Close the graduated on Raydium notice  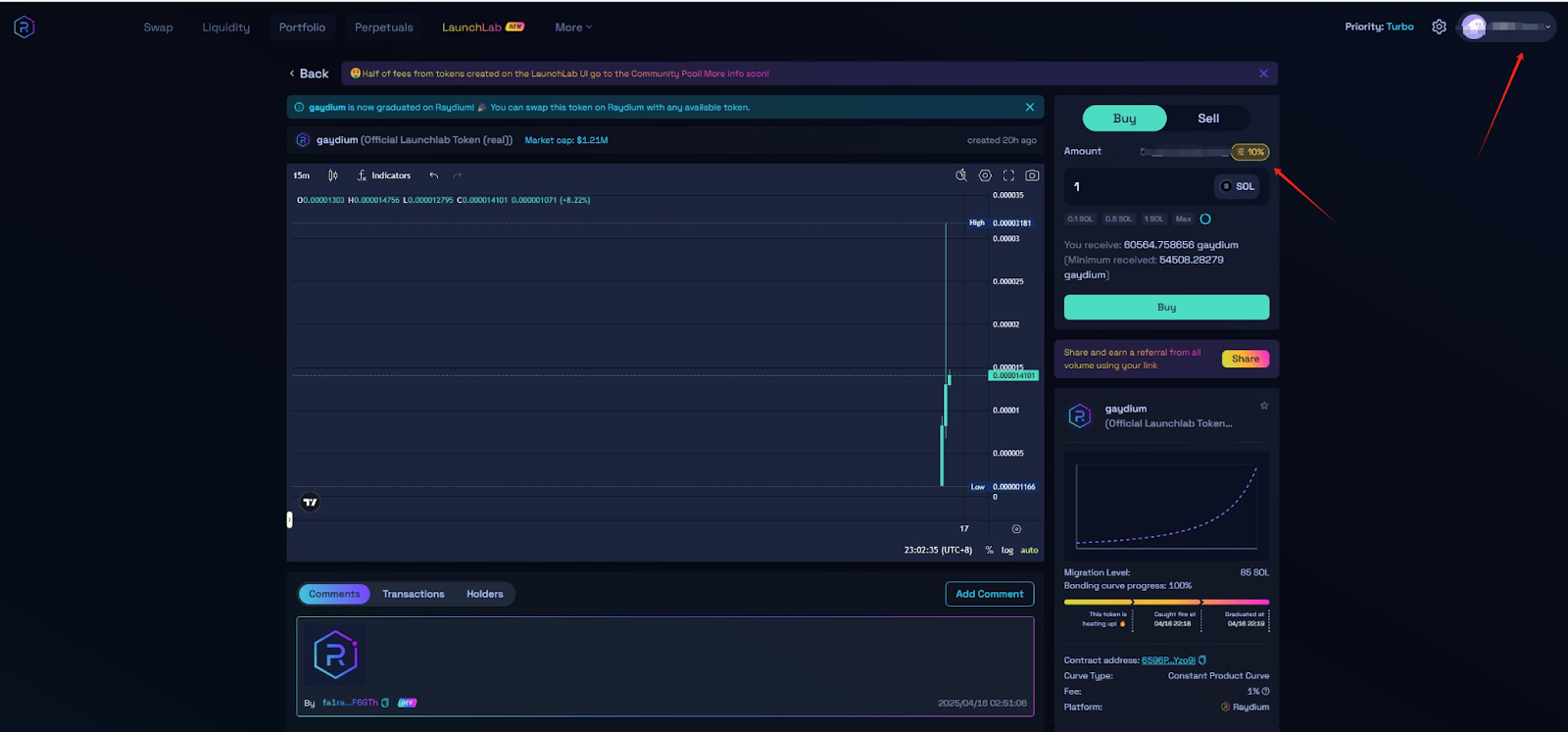[x=1029, y=107]
